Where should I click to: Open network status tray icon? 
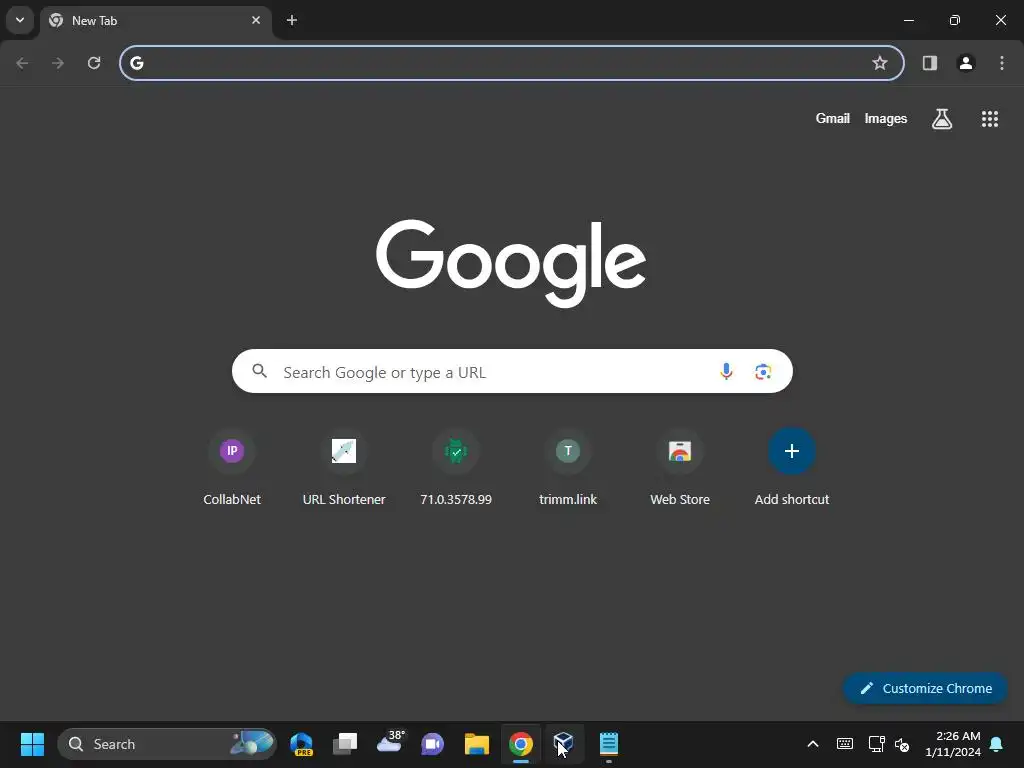point(876,744)
